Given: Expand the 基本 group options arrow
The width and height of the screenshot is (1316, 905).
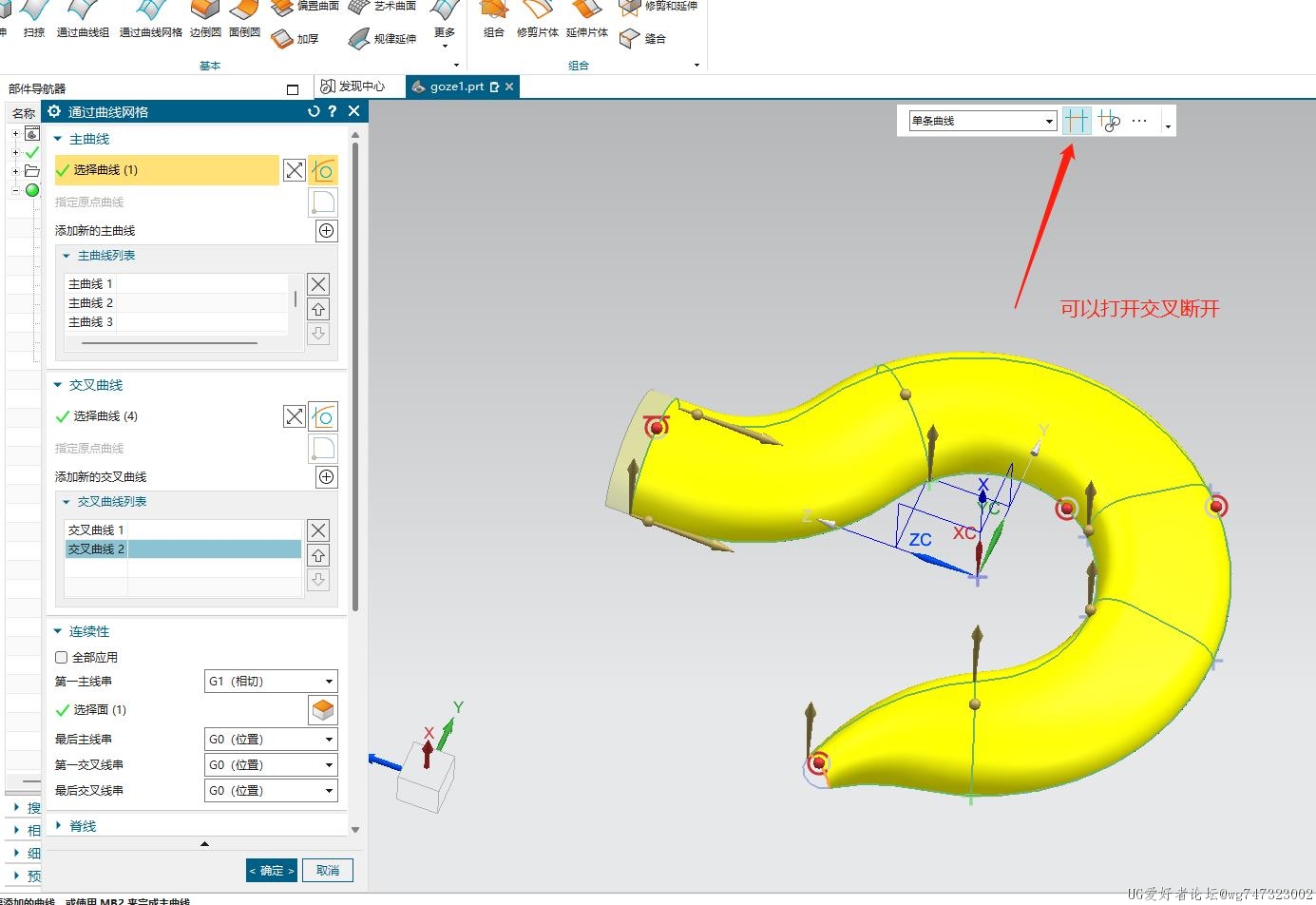Looking at the screenshot, I should tap(457, 66).
